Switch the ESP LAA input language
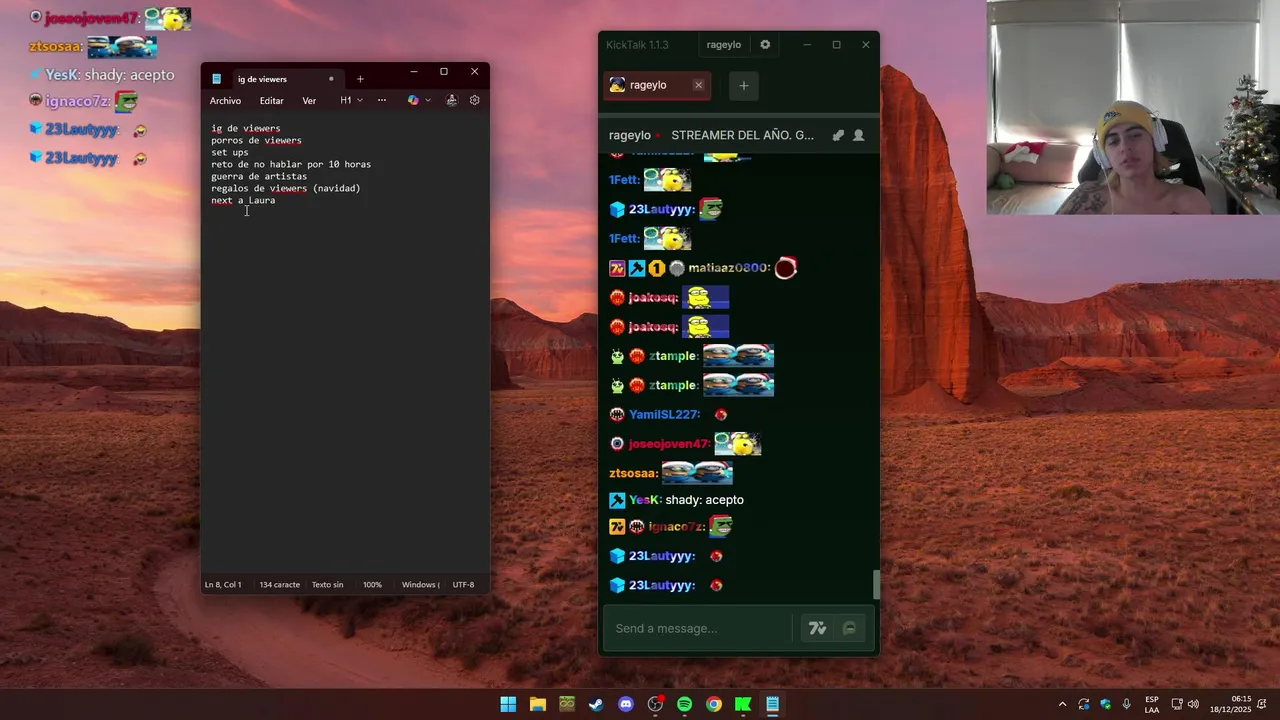This screenshot has height=720, width=1280. [1152, 704]
